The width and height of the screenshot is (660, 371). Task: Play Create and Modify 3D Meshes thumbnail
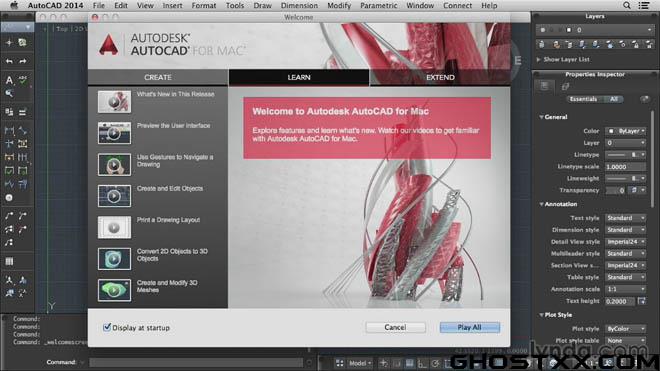pos(114,290)
